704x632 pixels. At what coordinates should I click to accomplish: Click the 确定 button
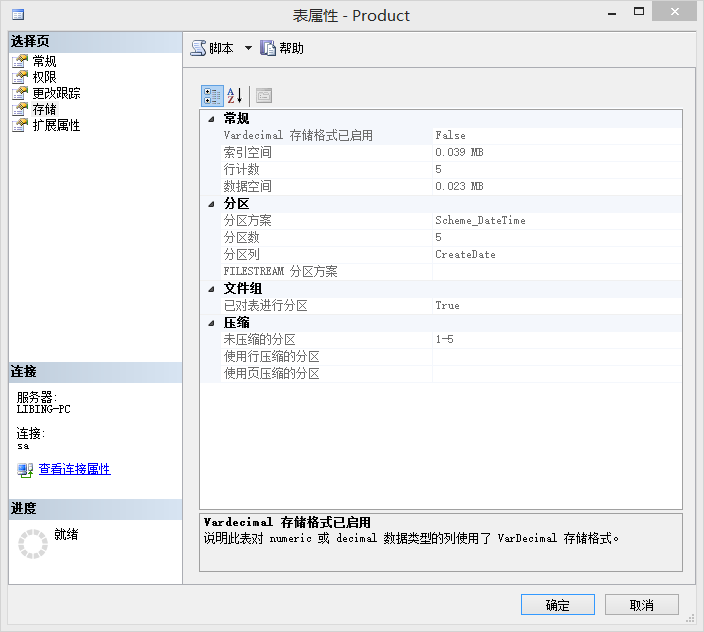pyautogui.click(x=558, y=605)
